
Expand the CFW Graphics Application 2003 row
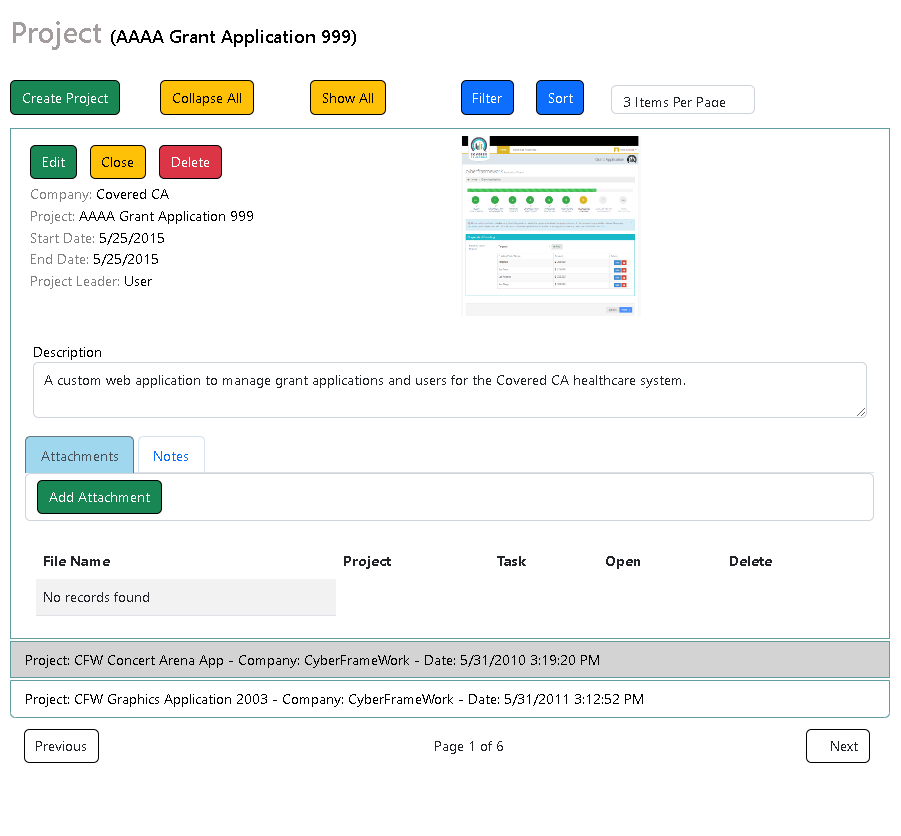[449, 699]
